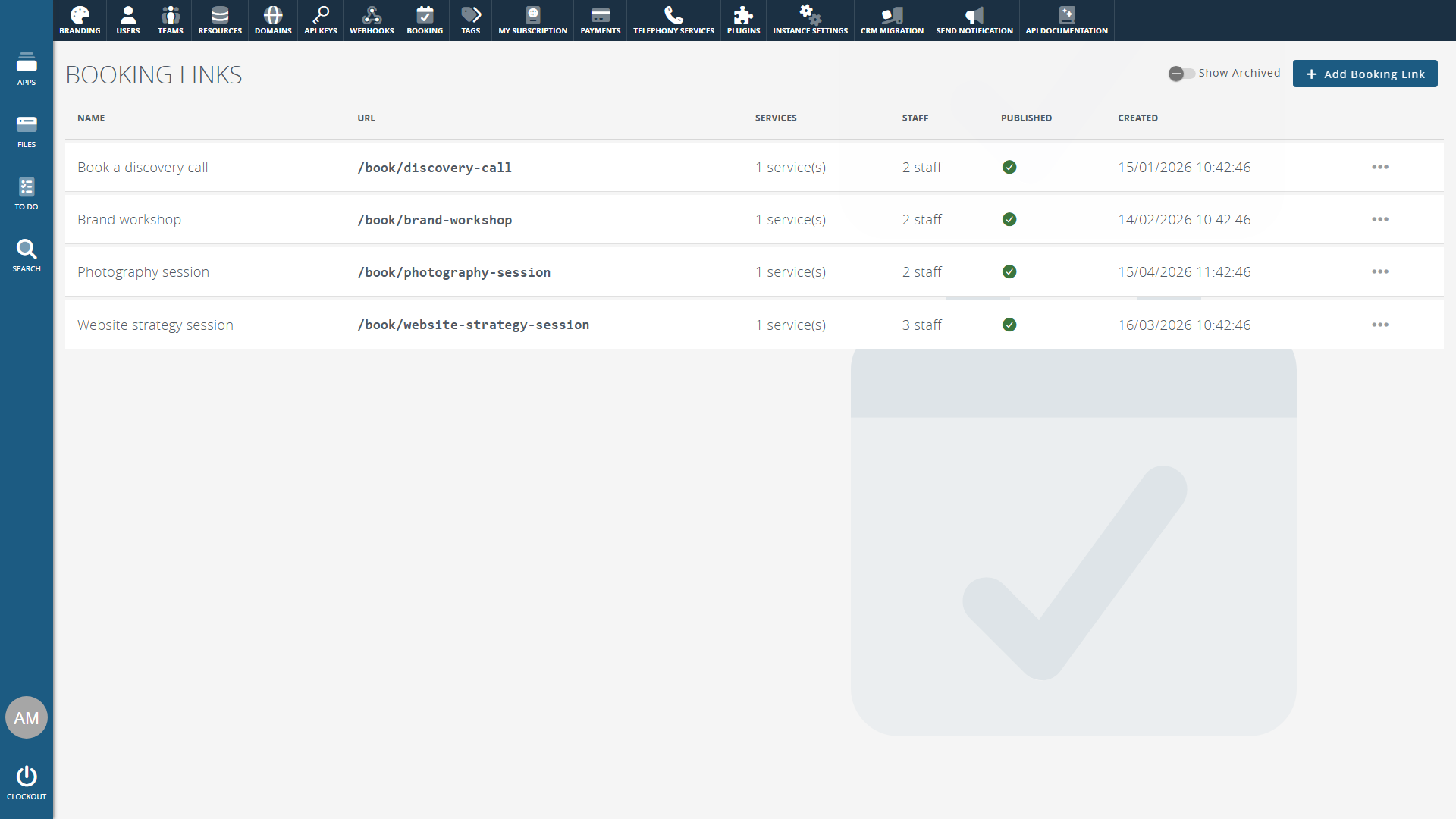
Task: Open options menu for Website strategy session
Action: pos(1380,325)
